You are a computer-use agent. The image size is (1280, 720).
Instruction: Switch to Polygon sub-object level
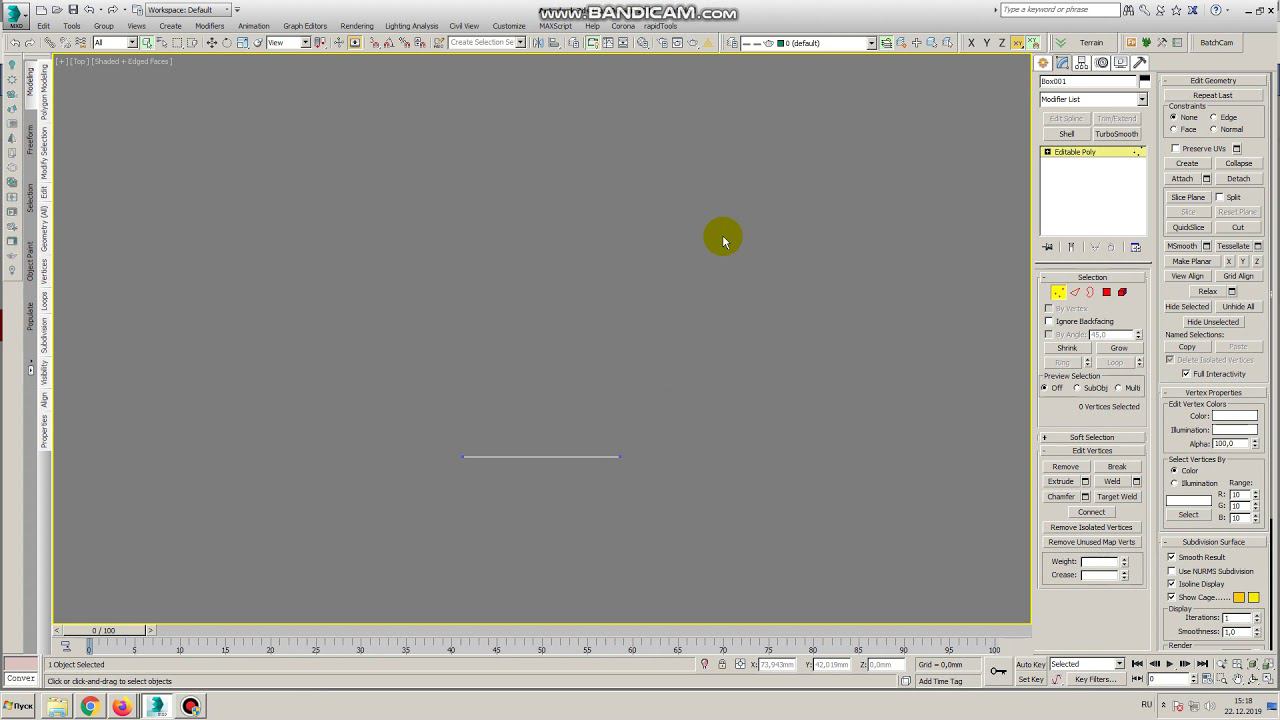pyautogui.click(x=1106, y=292)
